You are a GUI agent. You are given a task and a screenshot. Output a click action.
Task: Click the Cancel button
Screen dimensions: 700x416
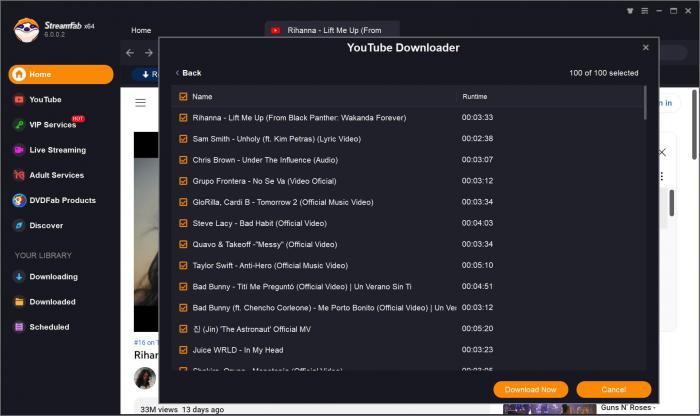click(x=613, y=389)
